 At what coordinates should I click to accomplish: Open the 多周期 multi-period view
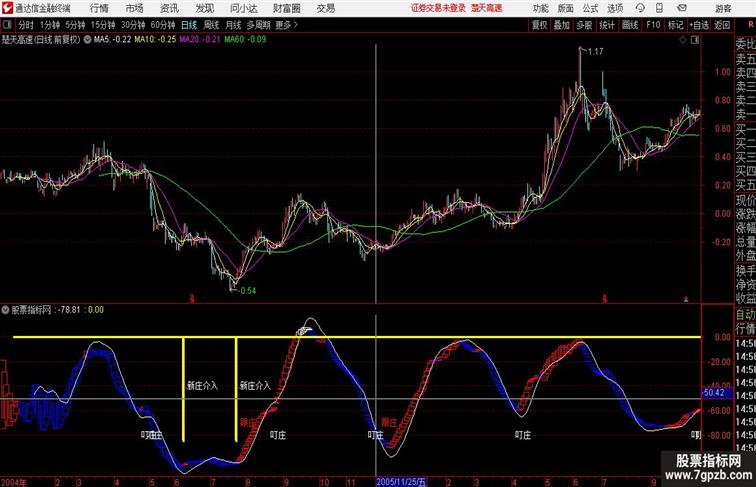click(258, 25)
